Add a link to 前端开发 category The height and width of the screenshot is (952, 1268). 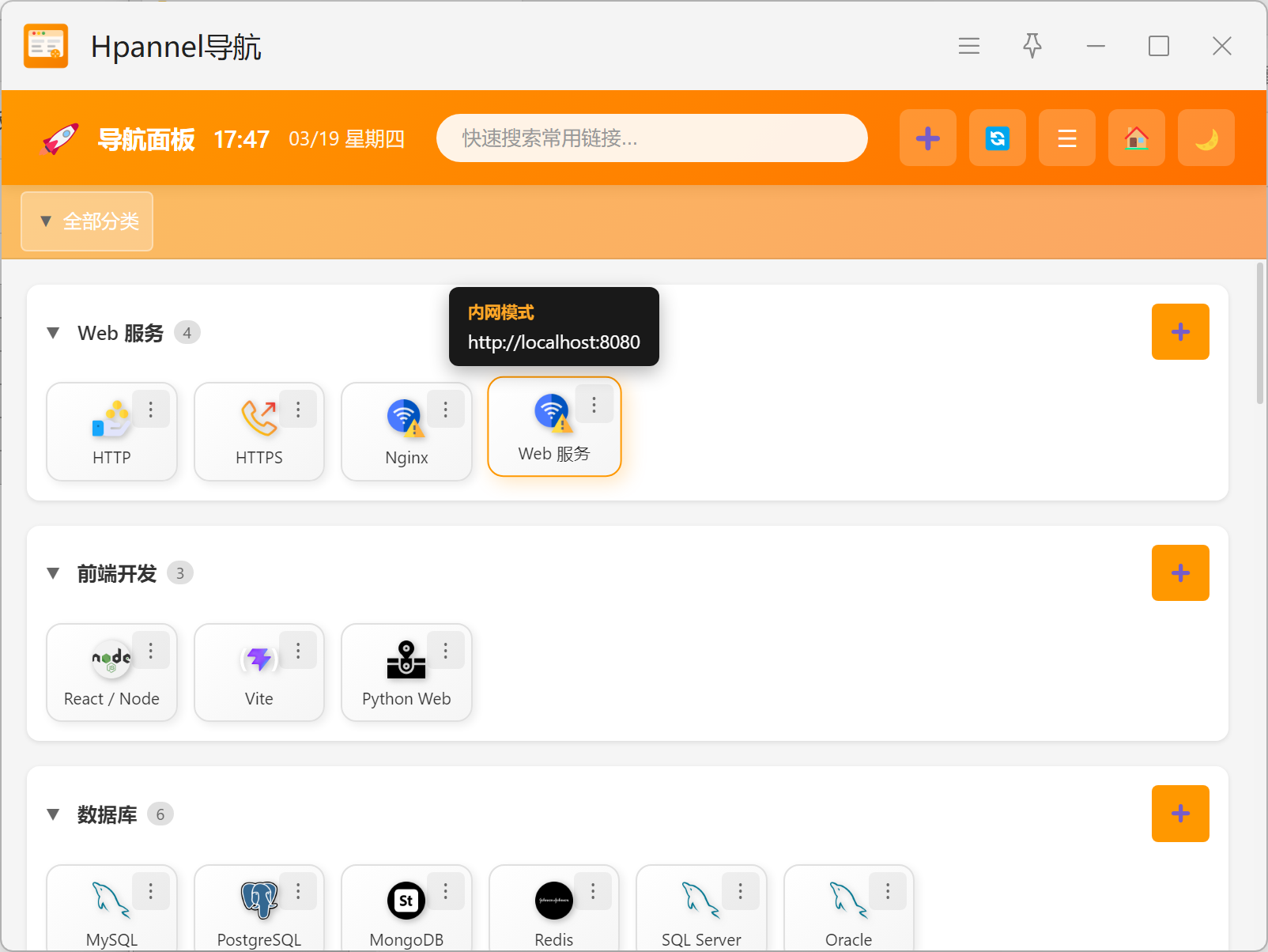[x=1179, y=573]
